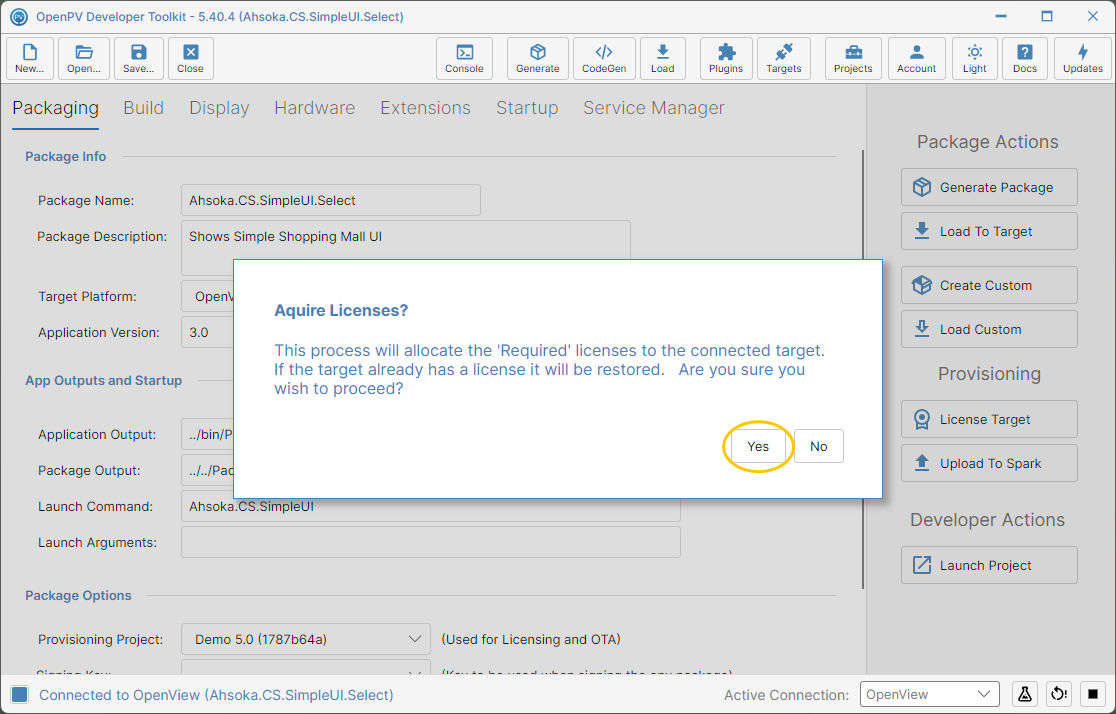Image resolution: width=1116 pixels, height=714 pixels.
Task: Check for Updates in toolbar
Action: tap(1083, 58)
